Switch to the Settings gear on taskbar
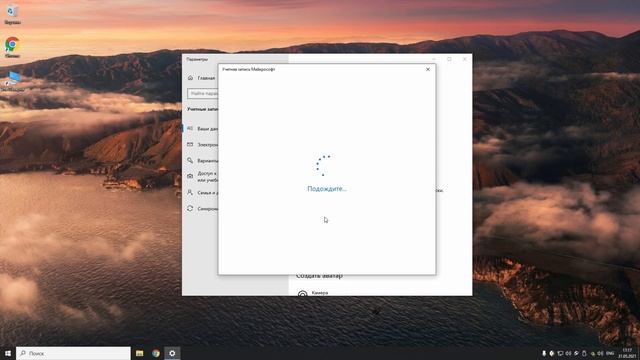 pos(172,353)
